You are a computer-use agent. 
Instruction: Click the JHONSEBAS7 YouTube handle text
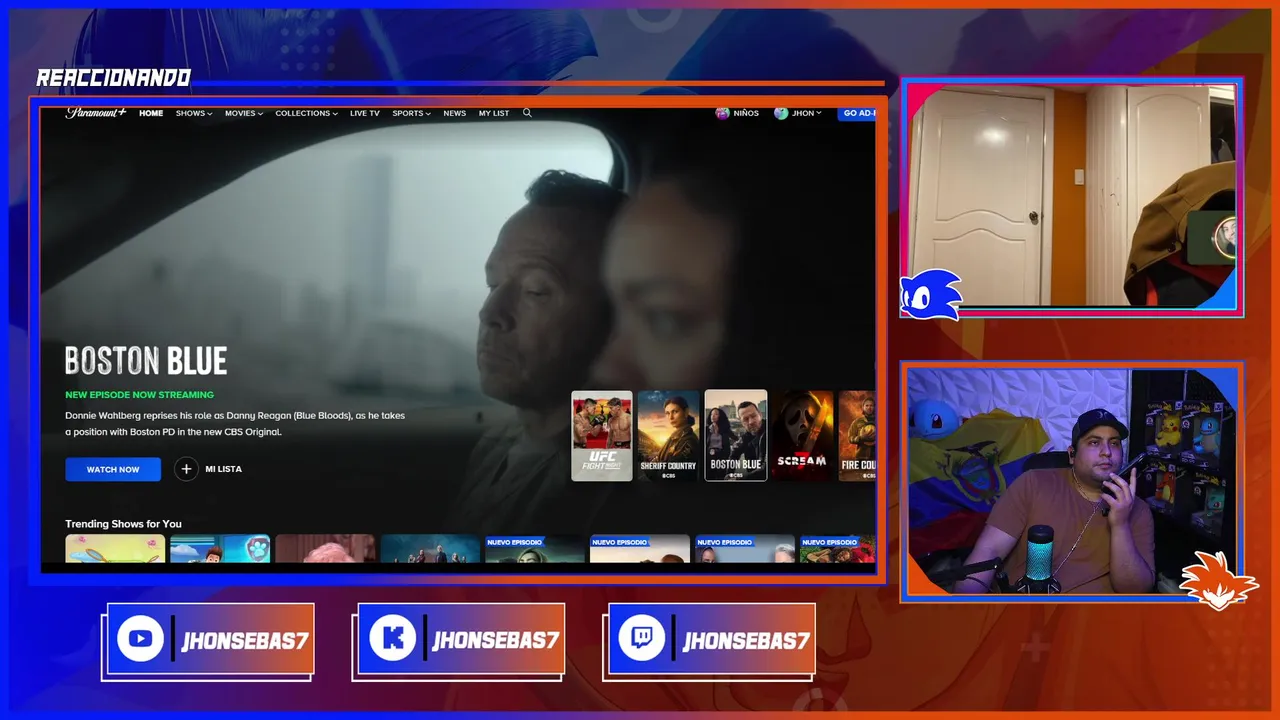pyautogui.click(x=245, y=641)
